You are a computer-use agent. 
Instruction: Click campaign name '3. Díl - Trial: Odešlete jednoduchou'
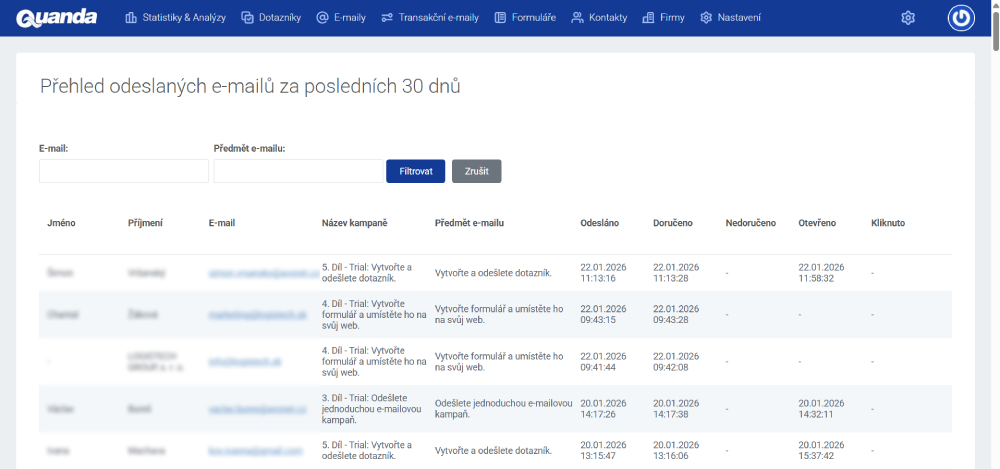click(x=372, y=408)
